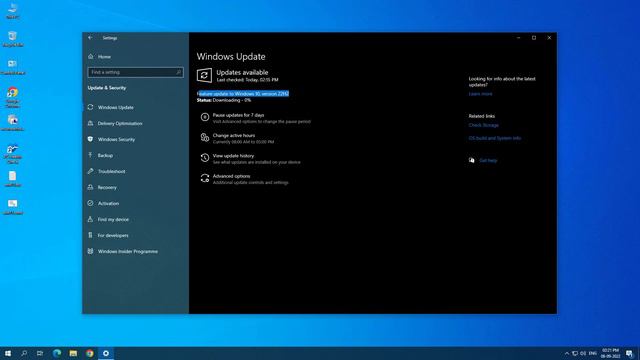Viewport: 640px width, 360px height.
Task: Click the Delivery Optimisation icon
Action: [90, 123]
